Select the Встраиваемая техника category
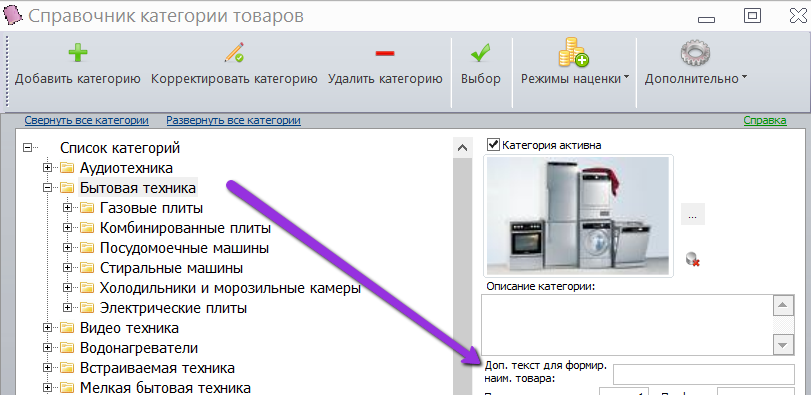 pyautogui.click(x=157, y=368)
